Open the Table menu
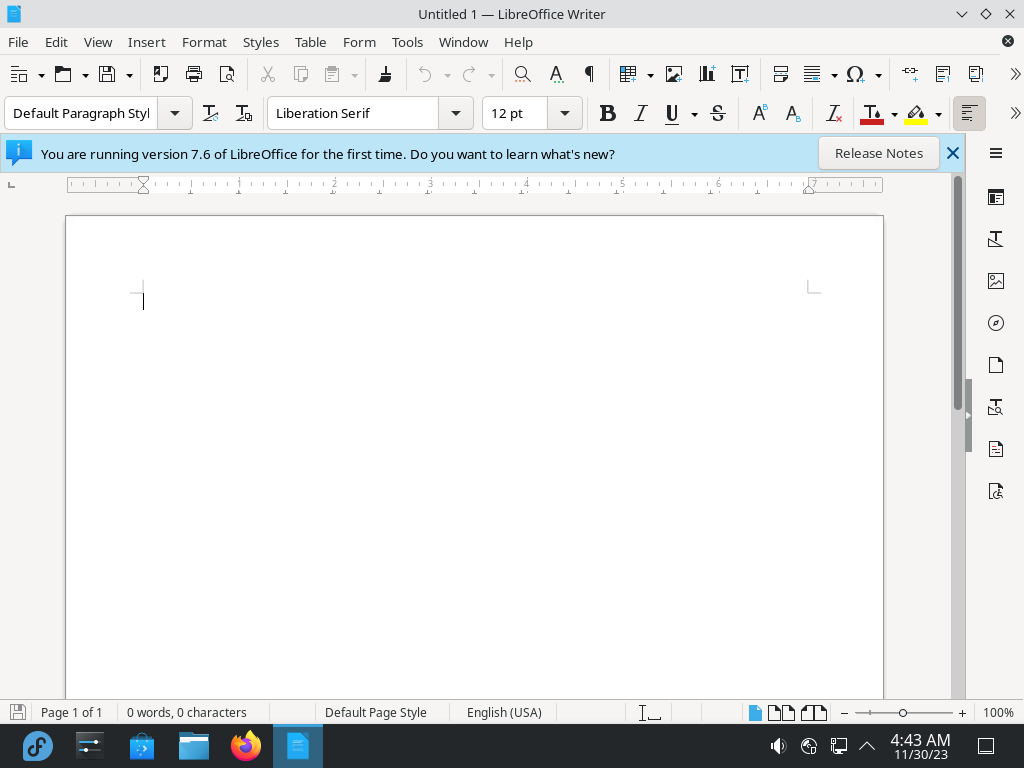The height and width of the screenshot is (768, 1024). point(310,42)
